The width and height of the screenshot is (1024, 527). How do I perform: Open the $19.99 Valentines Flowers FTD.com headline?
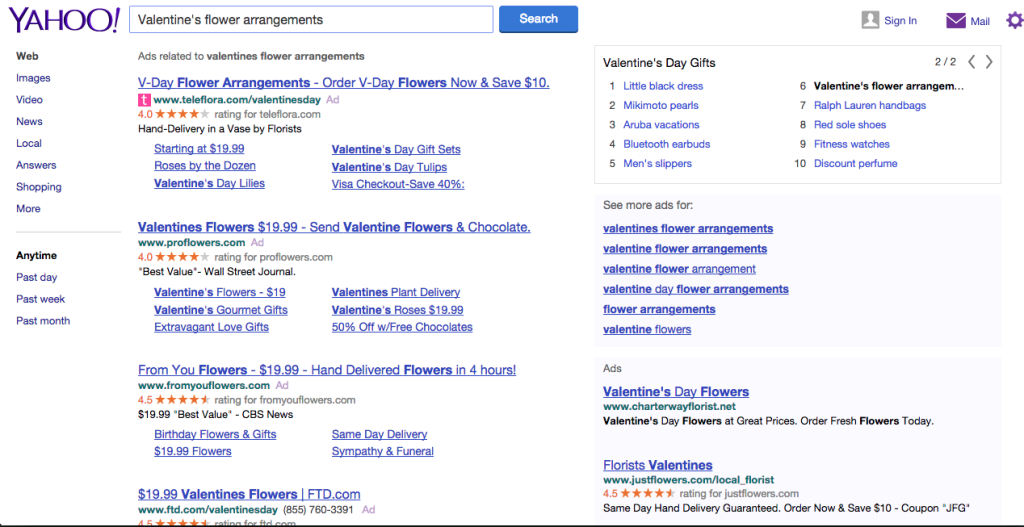coord(249,494)
